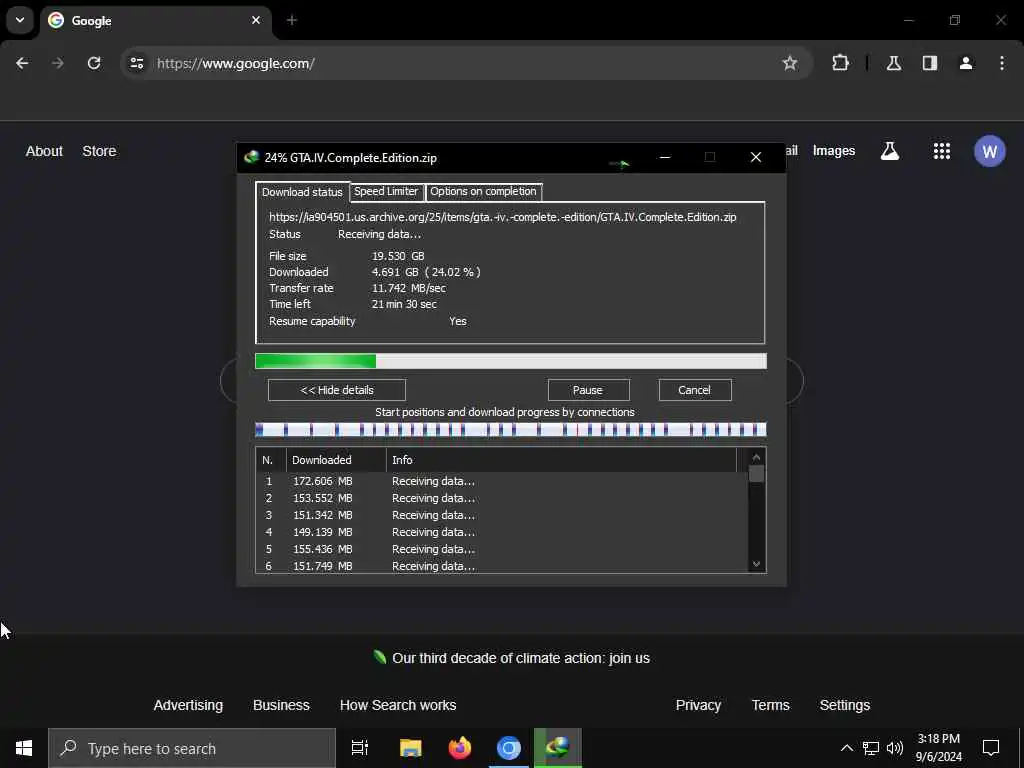Go forward in Chrome
Screen dimensions: 1024x768
(x=58, y=63)
